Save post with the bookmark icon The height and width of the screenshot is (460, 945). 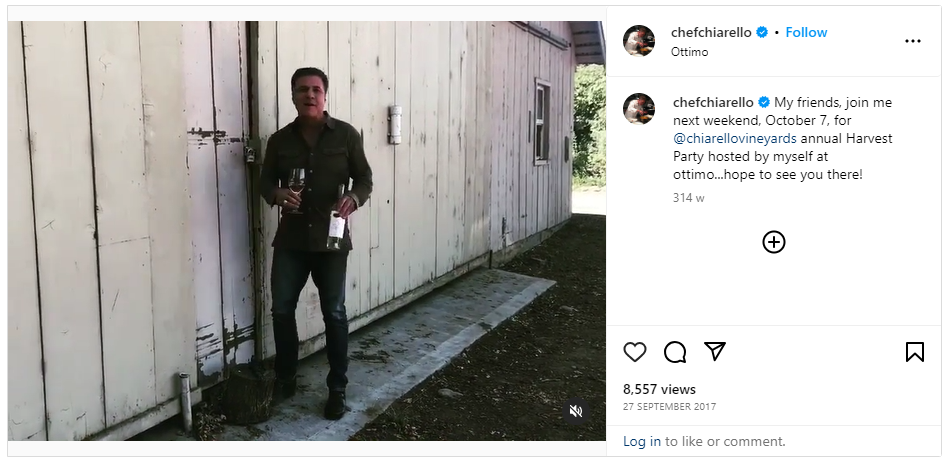914,351
